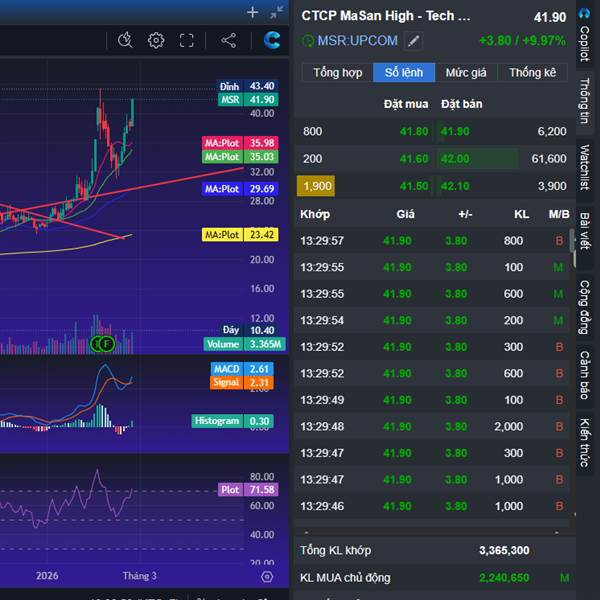Click the green F event marker on chart

tap(107, 344)
